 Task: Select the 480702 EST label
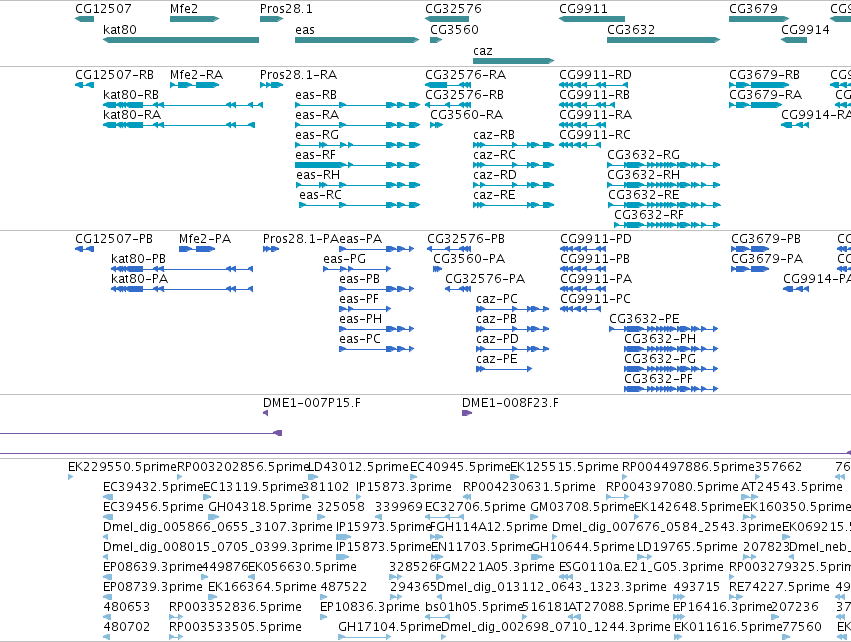(x=126, y=627)
